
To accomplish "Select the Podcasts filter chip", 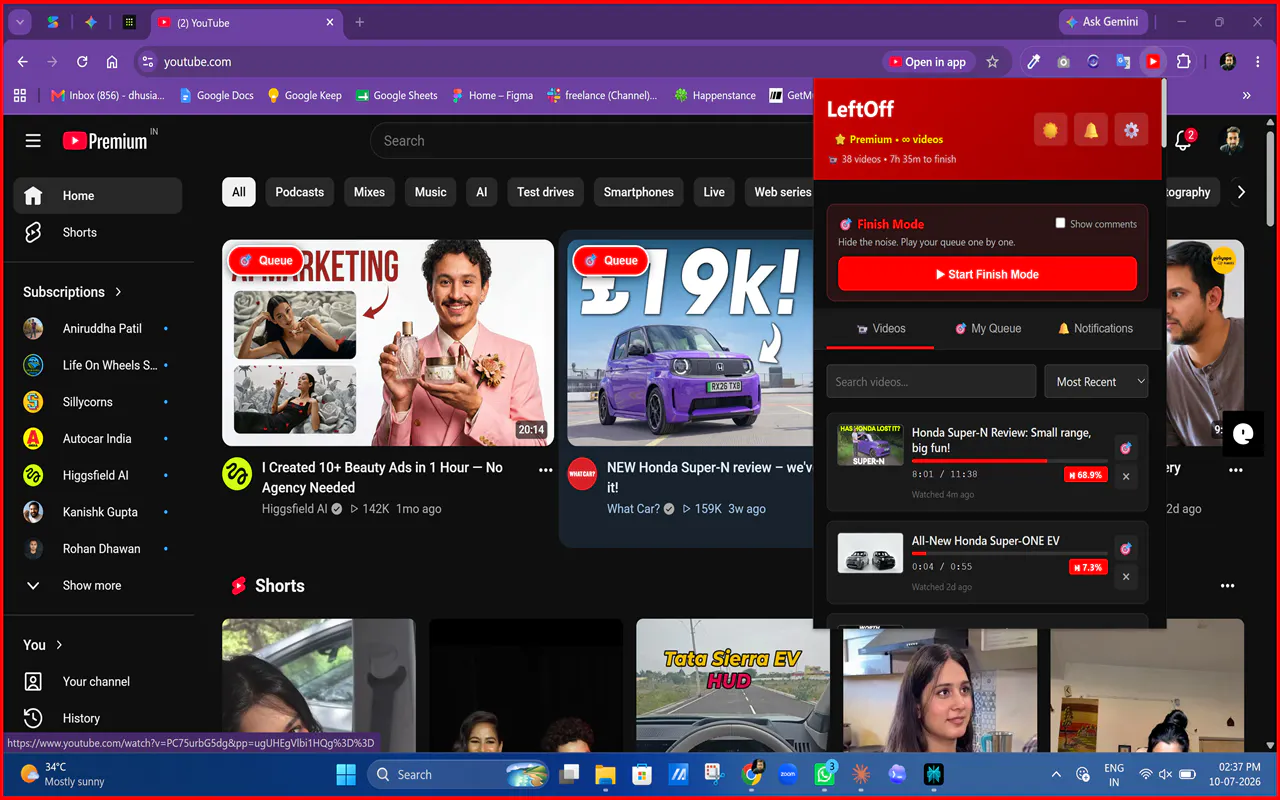I will click(300, 192).
